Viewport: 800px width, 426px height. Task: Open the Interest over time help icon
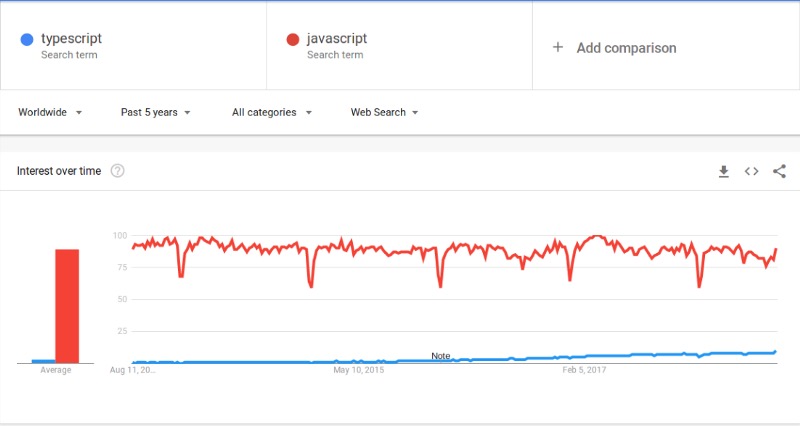pos(117,170)
